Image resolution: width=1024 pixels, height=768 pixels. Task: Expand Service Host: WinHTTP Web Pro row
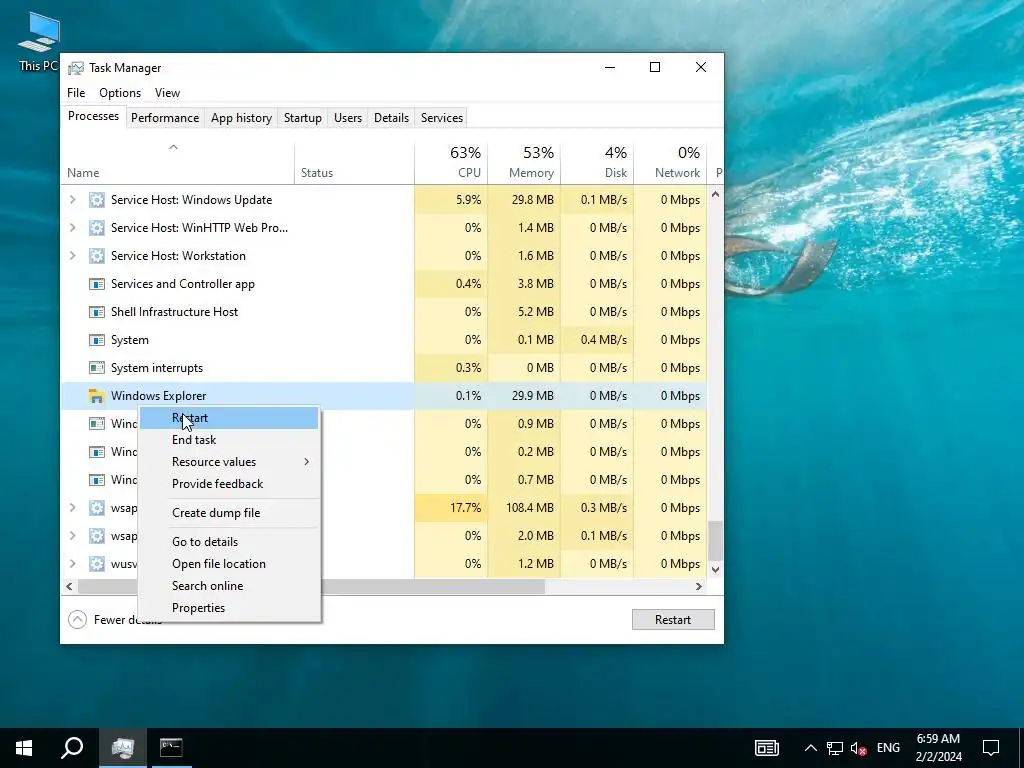(72, 228)
